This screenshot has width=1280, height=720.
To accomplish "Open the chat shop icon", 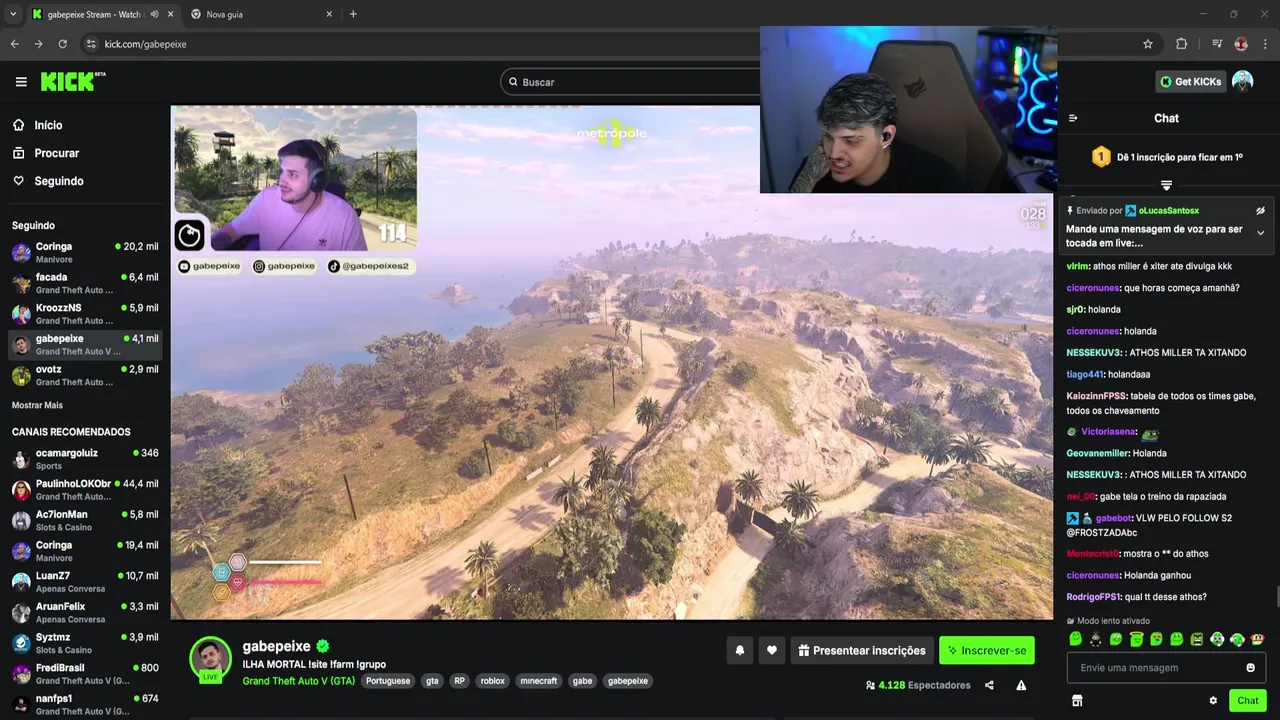I will tap(1077, 701).
